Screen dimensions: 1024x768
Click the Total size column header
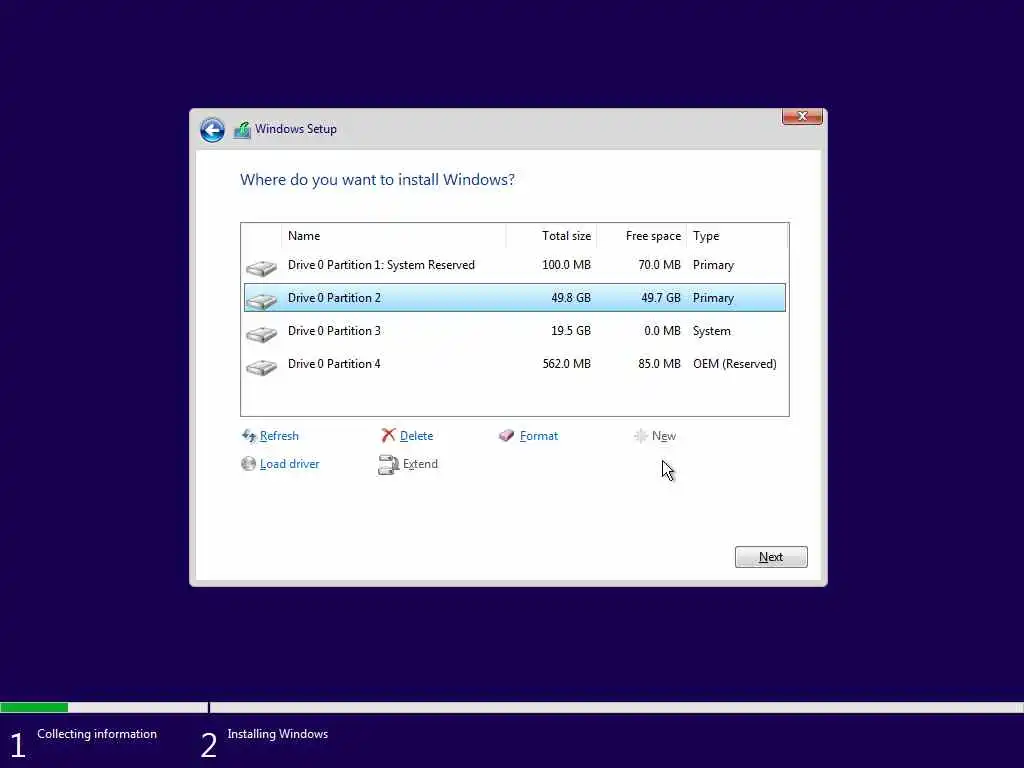[551, 236]
